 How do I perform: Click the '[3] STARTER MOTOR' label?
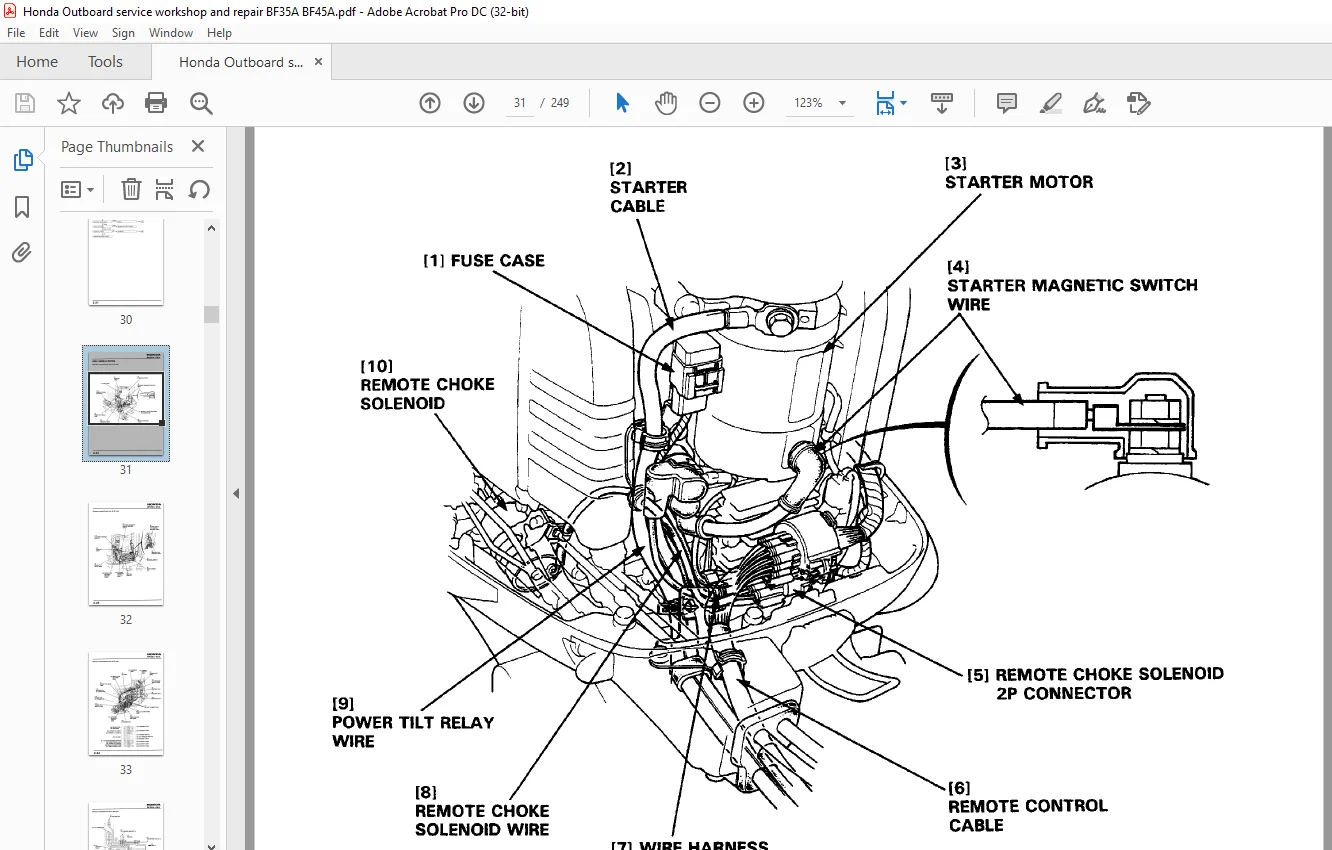pyautogui.click(x=1019, y=173)
